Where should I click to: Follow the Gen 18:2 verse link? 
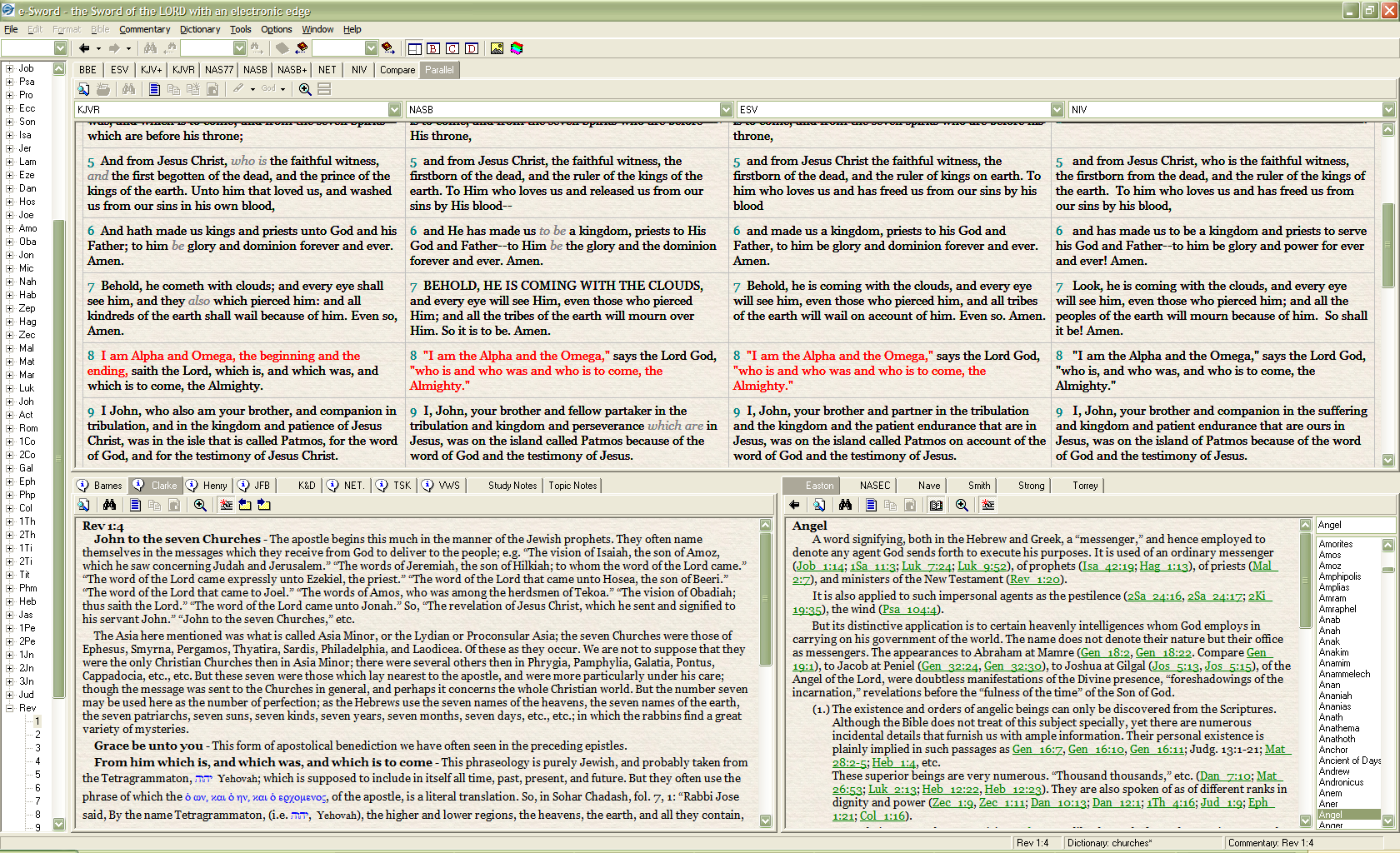click(1105, 652)
